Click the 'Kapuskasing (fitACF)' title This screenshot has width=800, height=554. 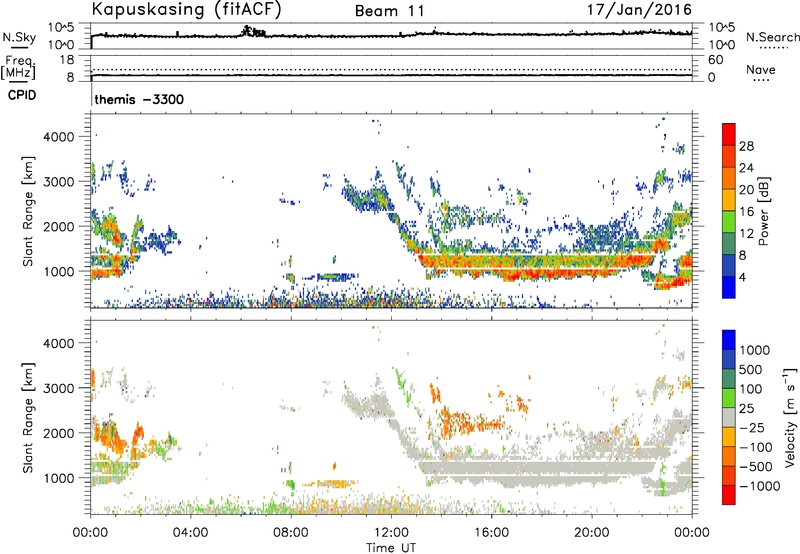coord(186,9)
